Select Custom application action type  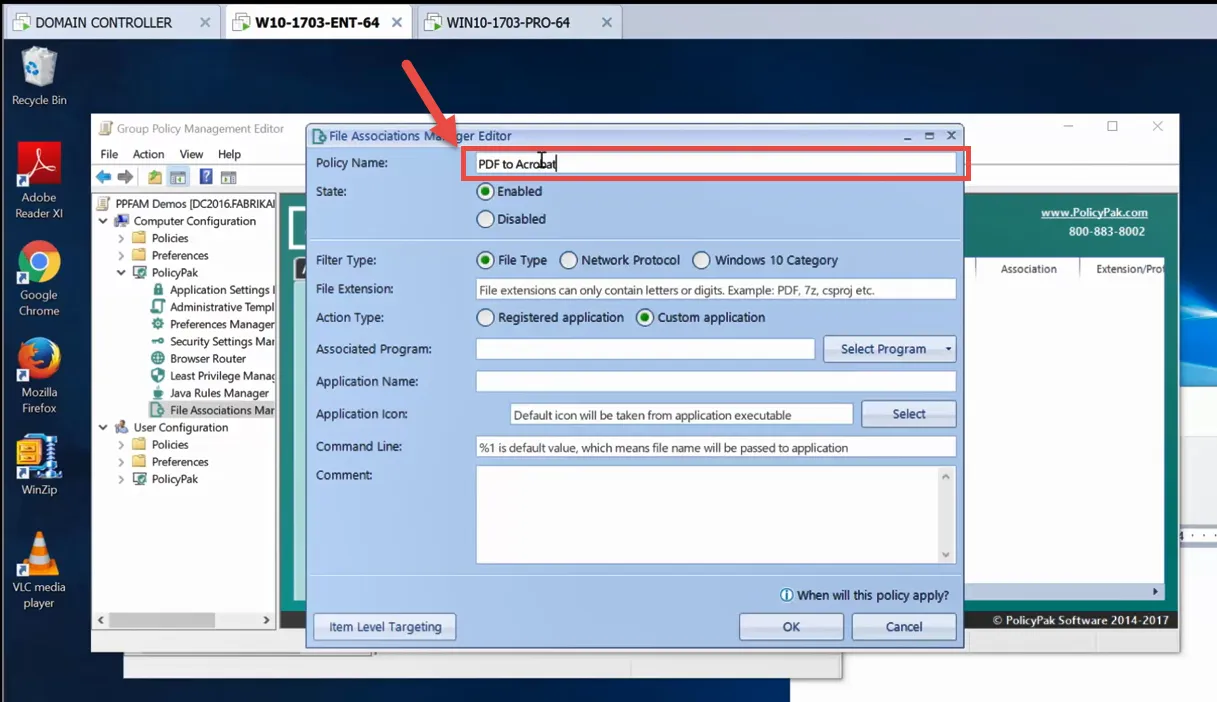645,317
